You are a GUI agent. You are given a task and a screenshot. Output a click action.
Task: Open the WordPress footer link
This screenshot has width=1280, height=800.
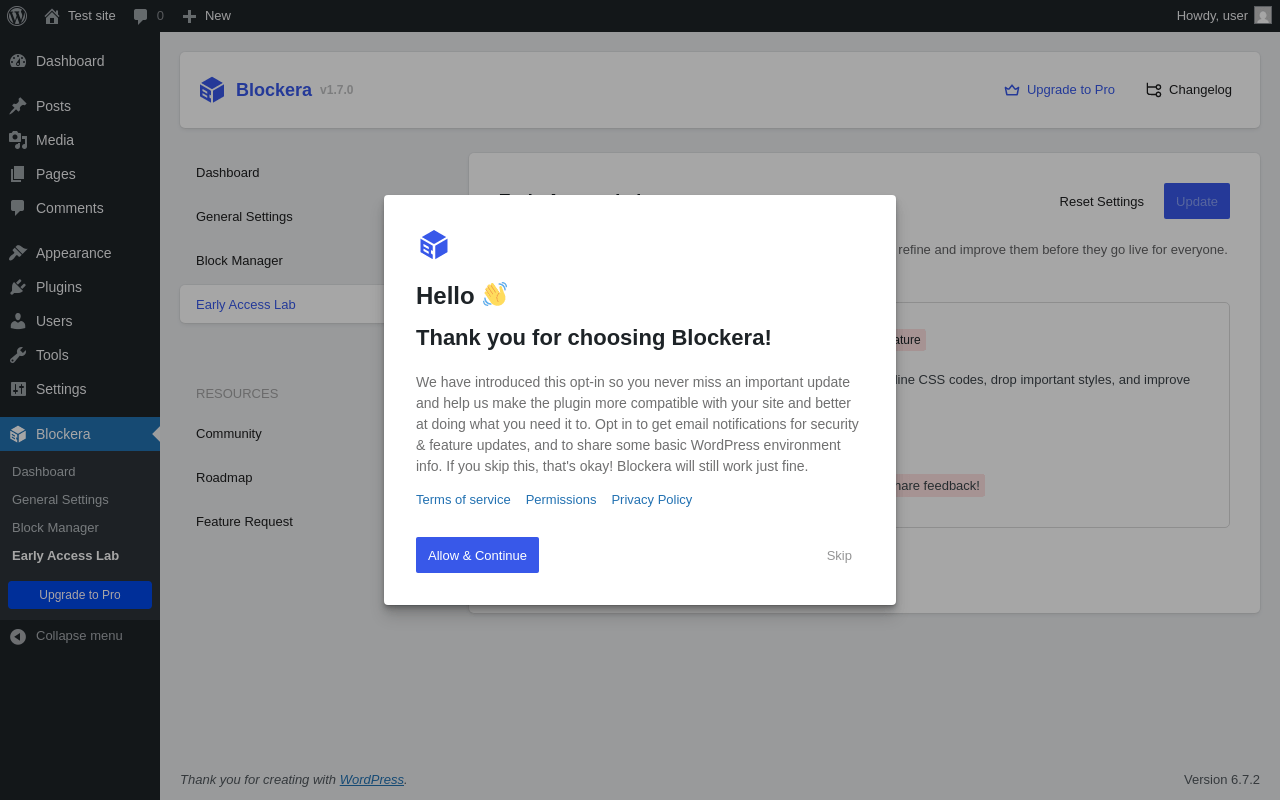pyautogui.click(x=371, y=780)
